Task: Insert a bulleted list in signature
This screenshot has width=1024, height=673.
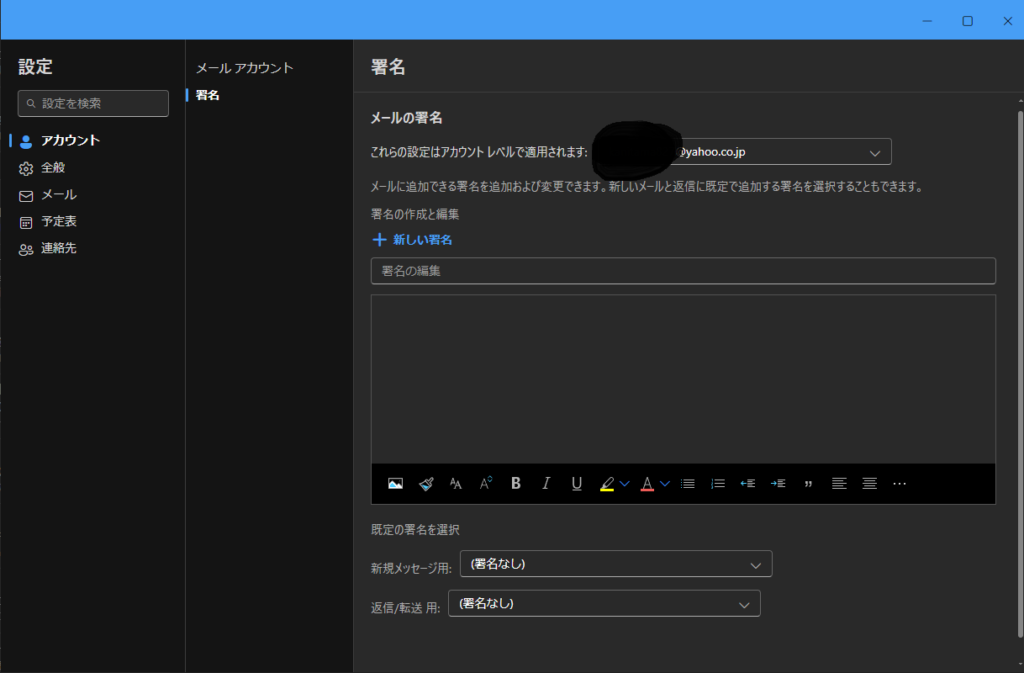Action: click(687, 484)
